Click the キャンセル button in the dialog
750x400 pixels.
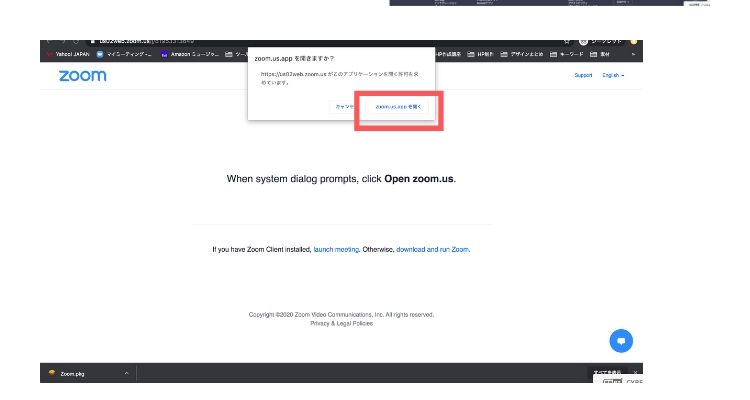(344, 107)
